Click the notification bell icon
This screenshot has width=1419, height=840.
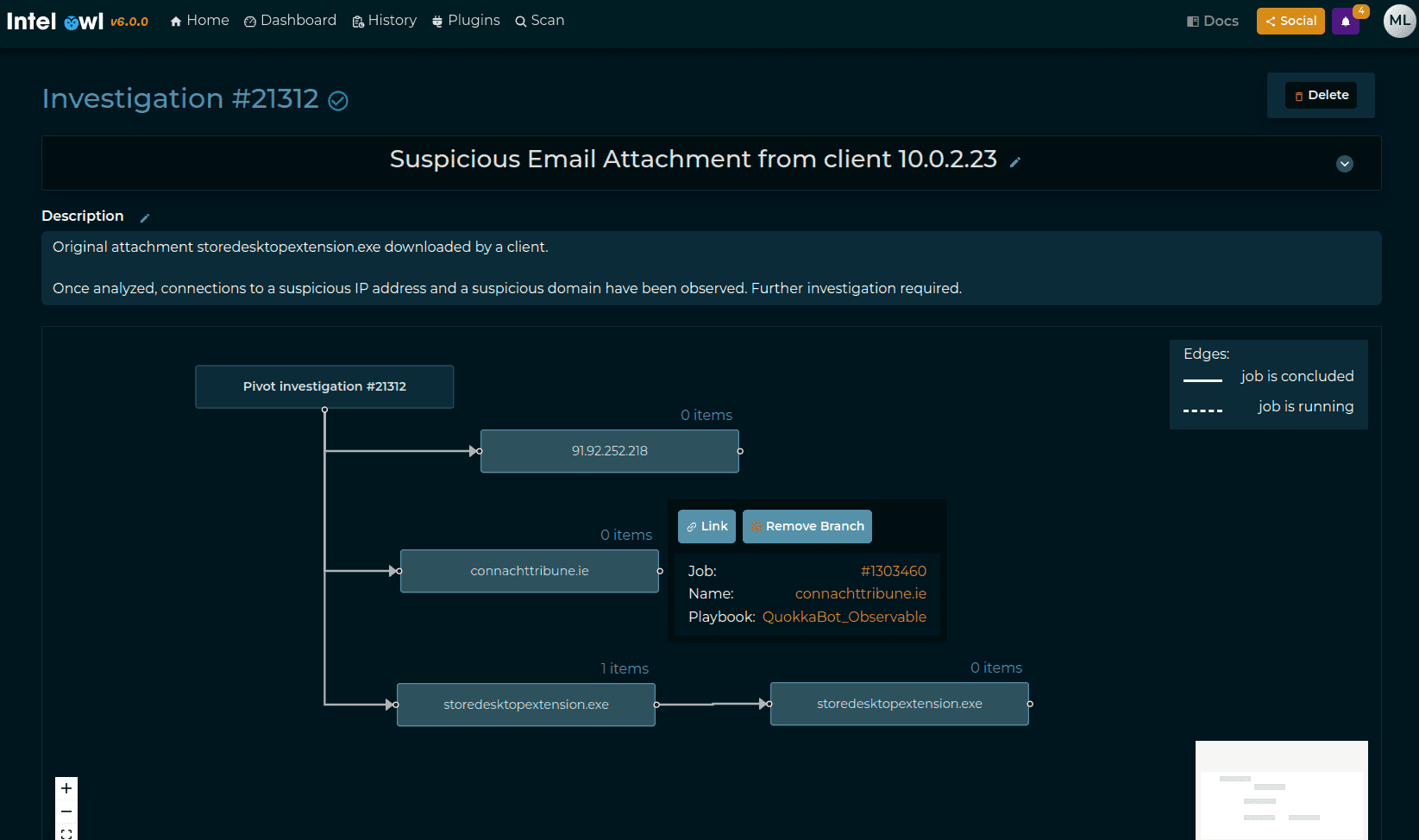click(1345, 22)
